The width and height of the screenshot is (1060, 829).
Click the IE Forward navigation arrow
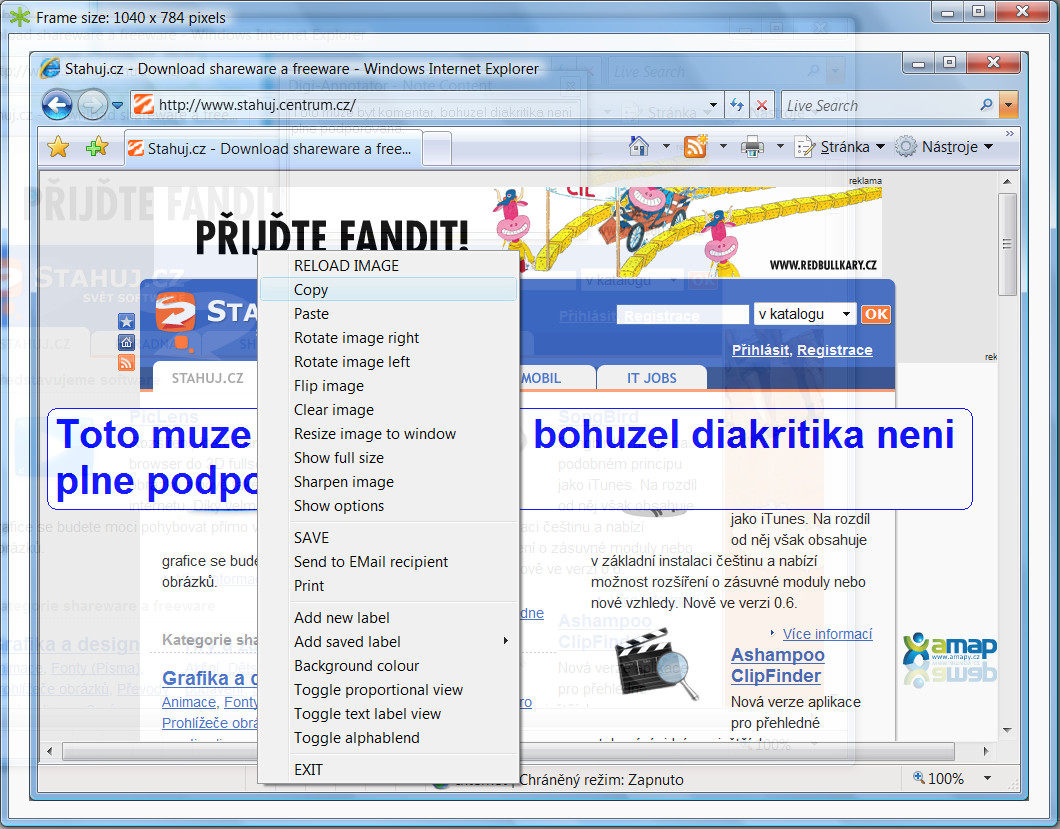click(93, 105)
